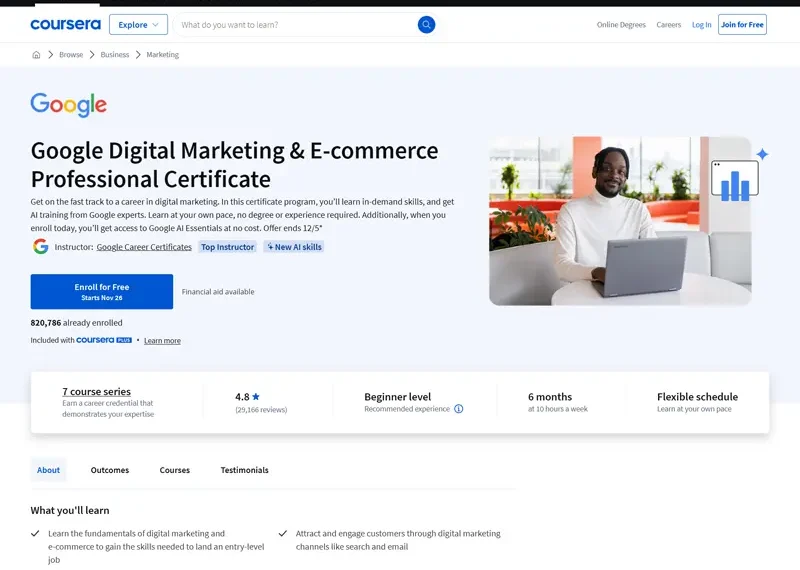Switch to the Testimonials tab
This screenshot has width=800, height=570.
tap(244, 470)
